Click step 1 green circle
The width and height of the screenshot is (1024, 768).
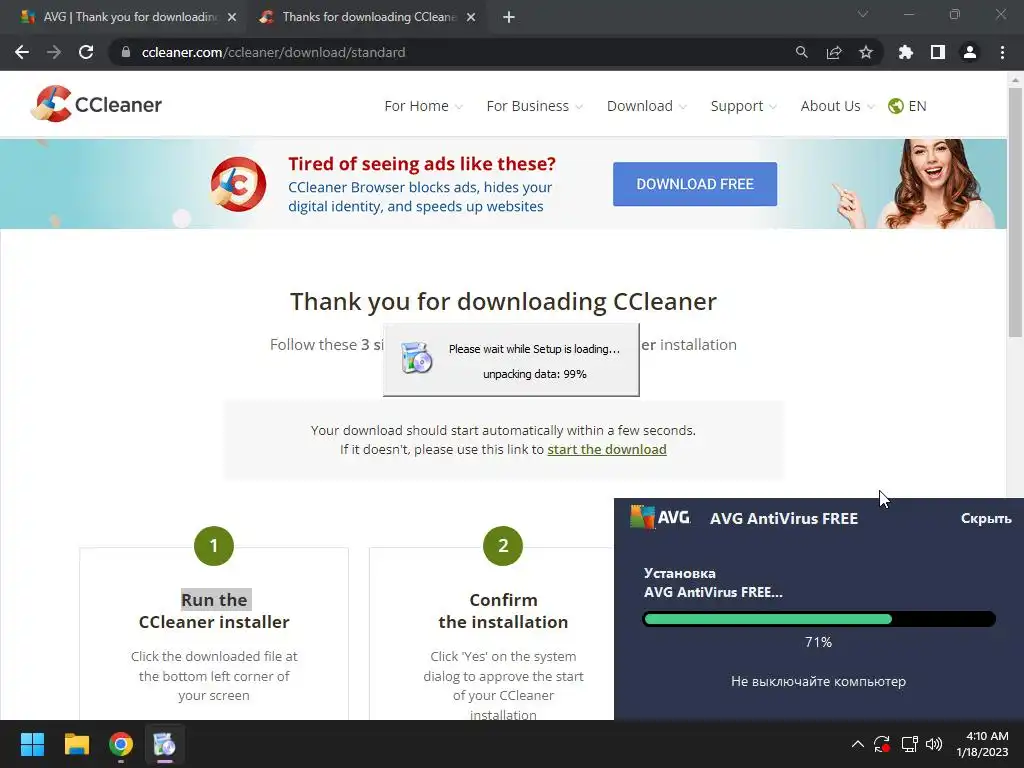[214, 546]
